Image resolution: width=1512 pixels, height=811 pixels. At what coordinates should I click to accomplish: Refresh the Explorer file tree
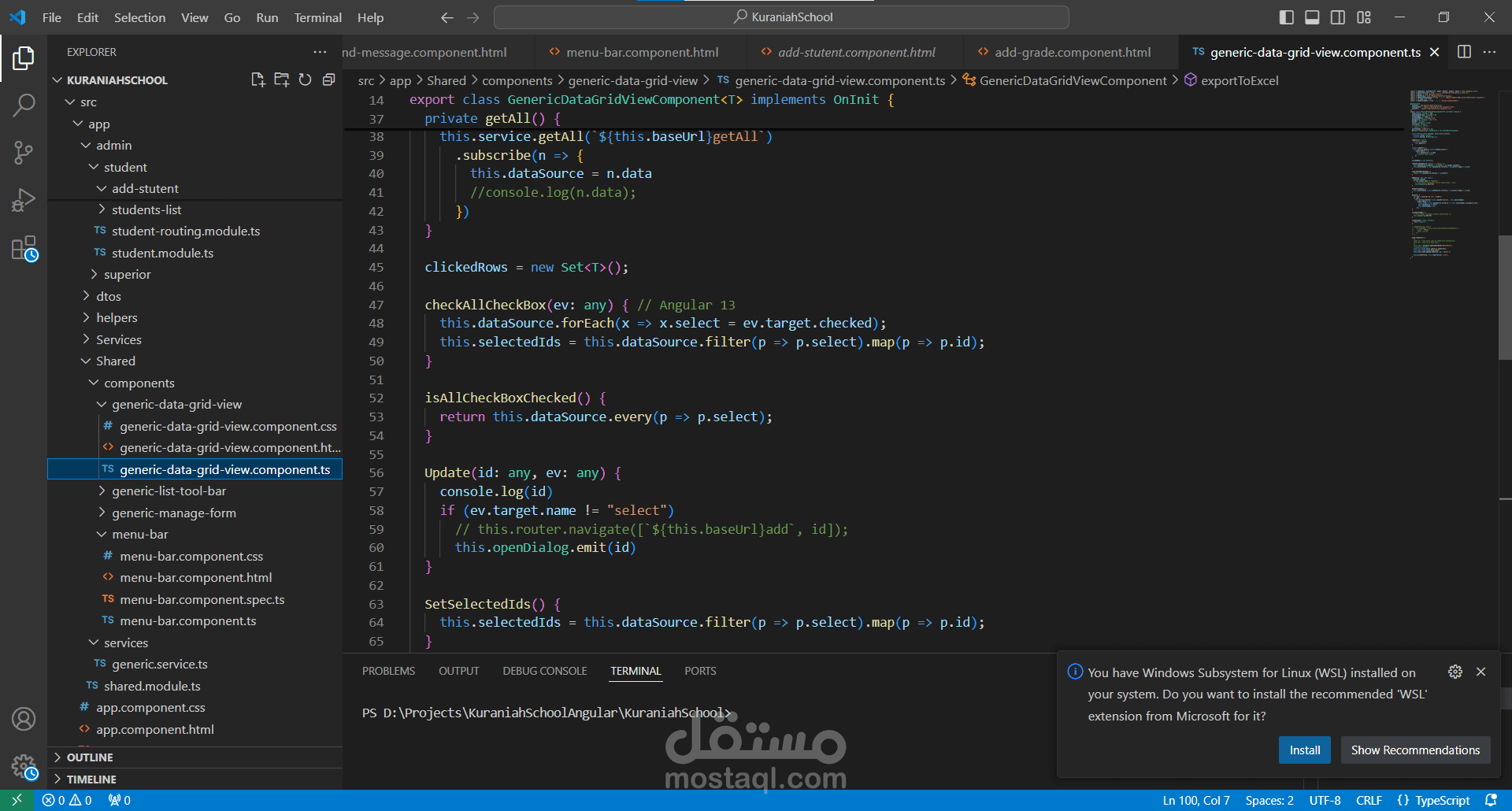coord(305,80)
